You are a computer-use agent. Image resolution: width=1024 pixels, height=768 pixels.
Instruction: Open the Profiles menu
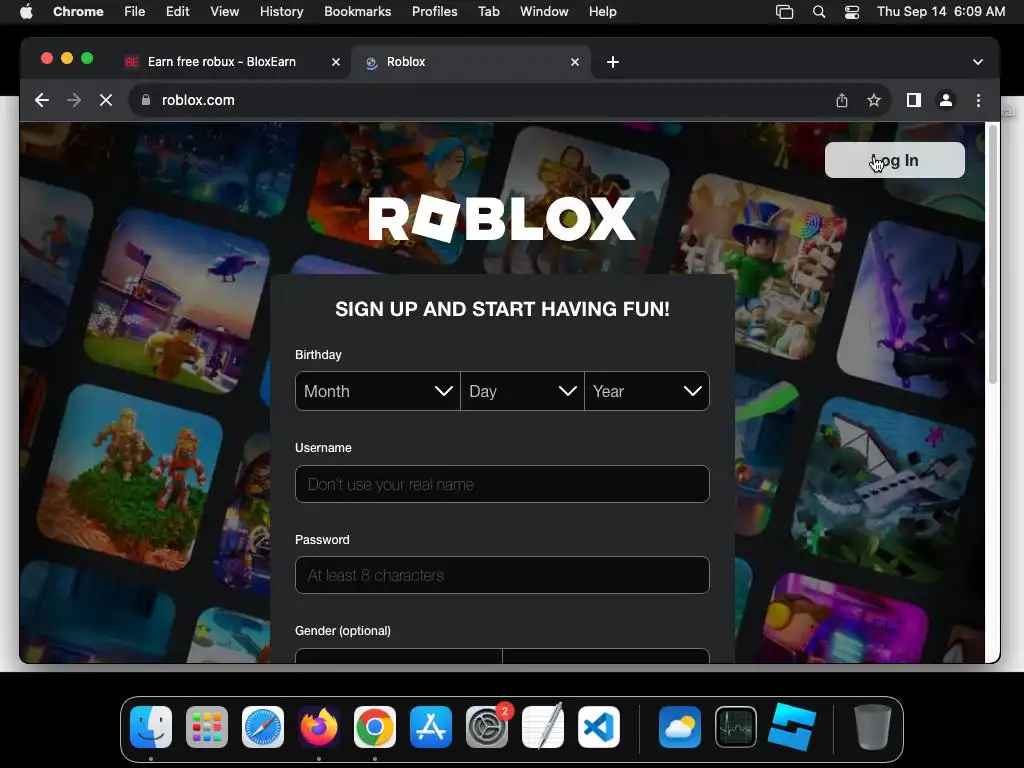(x=434, y=11)
